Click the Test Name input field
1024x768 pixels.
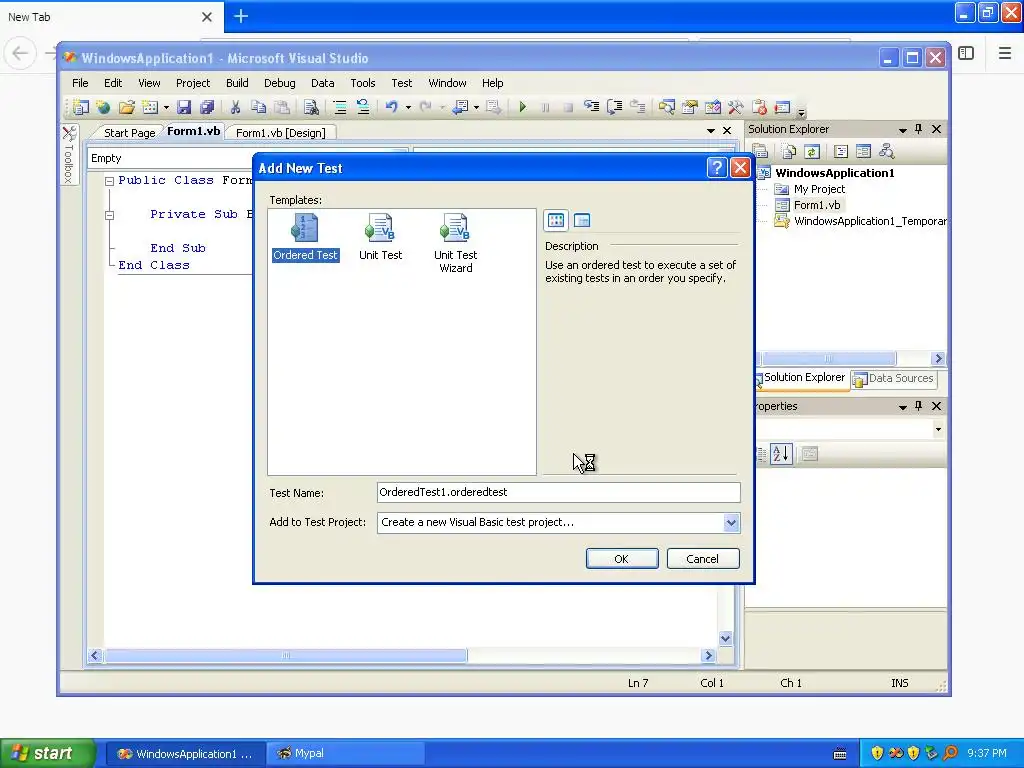pos(558,492)
